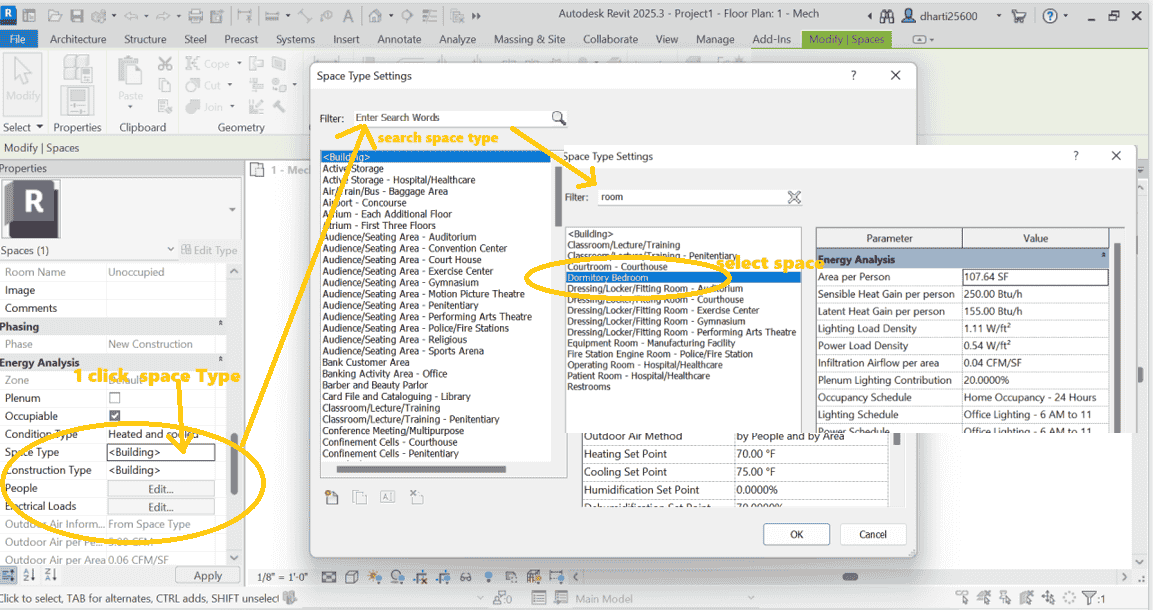This screenshot has height=610, width=1153.
Task: Select Bank Customer Area list entry
Action: click(x=365, y=362)
